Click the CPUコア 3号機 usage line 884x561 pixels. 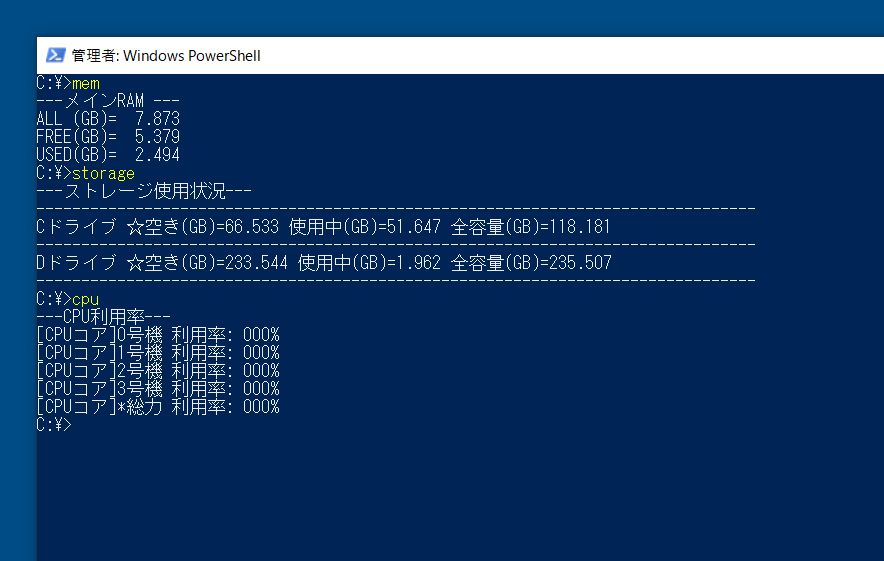158,389
